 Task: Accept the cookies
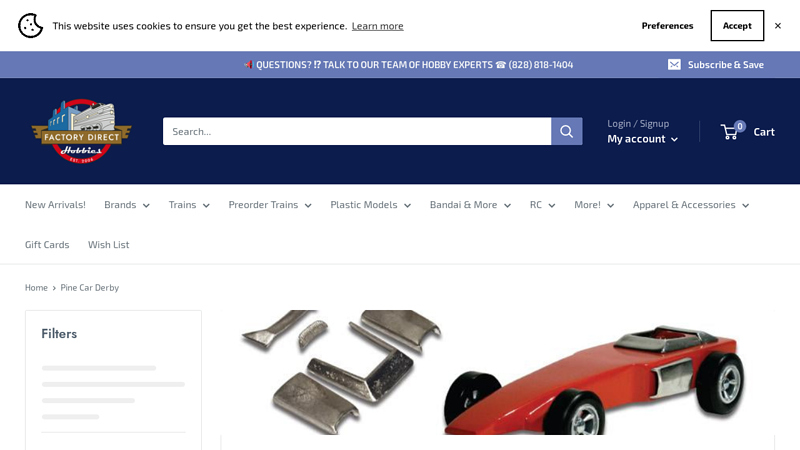pos(737,26)
